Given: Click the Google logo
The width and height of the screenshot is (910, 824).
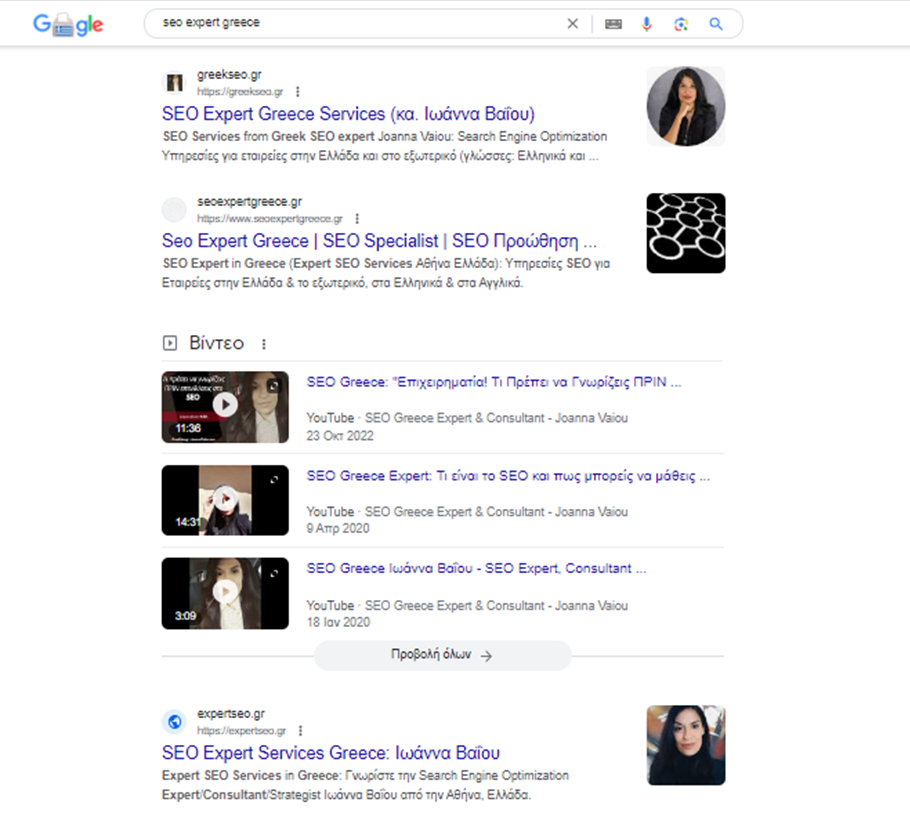Looking at the screenshot, I should coord(68,25).
